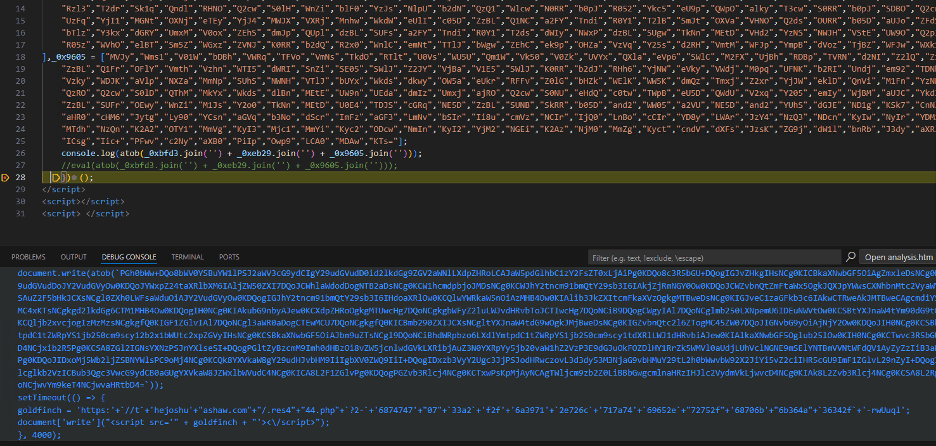Click the "Vzky" string on line 20

[x=76, y=81]
